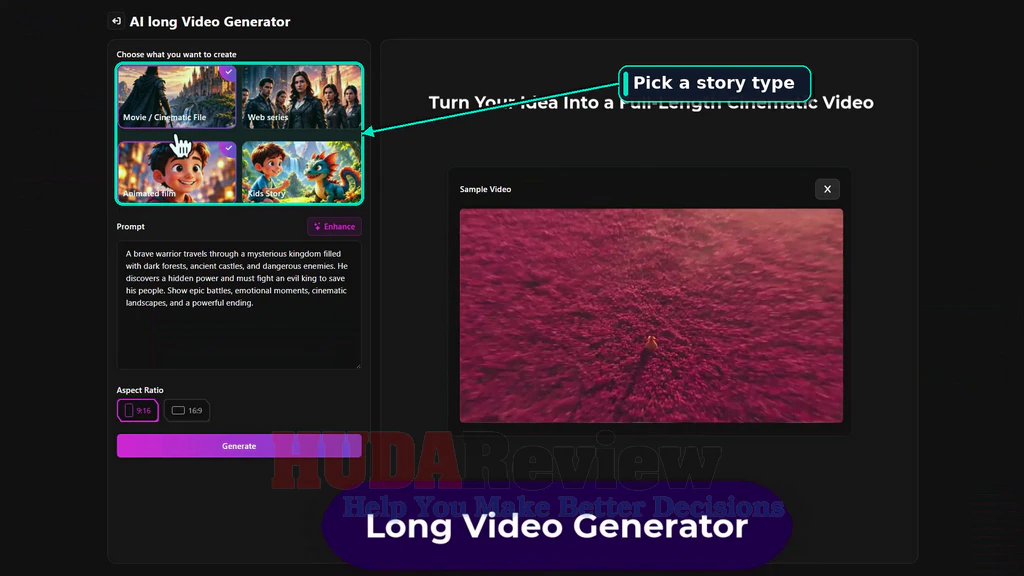Click the Enhance prompt button
This screenshot has height=576, width=1024.
334,227
